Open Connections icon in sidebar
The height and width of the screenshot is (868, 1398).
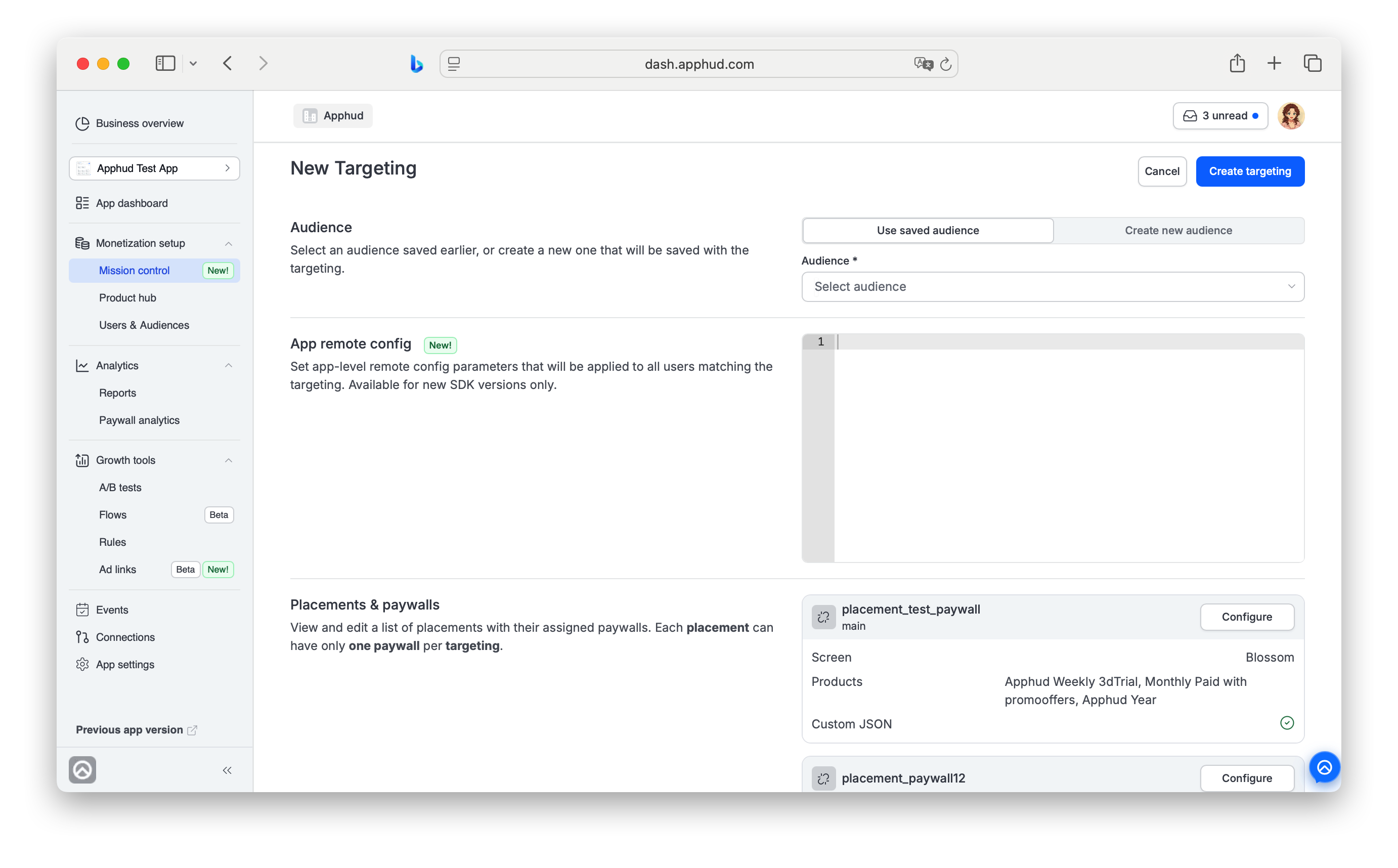coord(82,638)
